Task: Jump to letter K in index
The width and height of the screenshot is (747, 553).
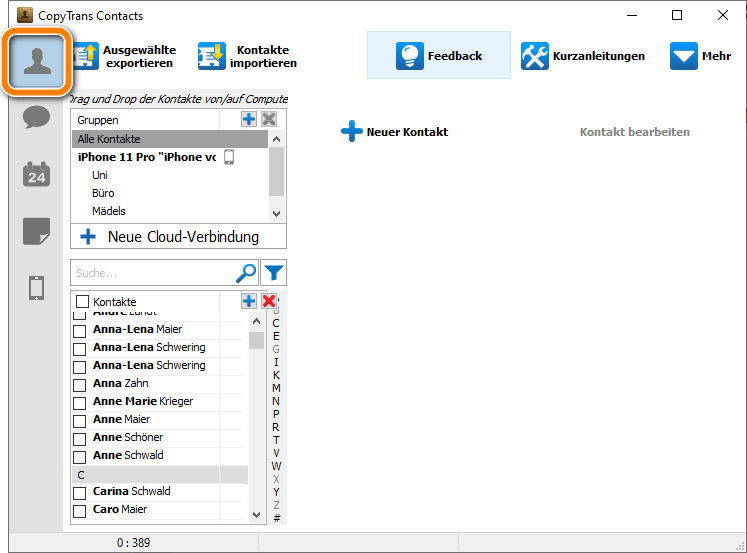Action: click(276, 375)
